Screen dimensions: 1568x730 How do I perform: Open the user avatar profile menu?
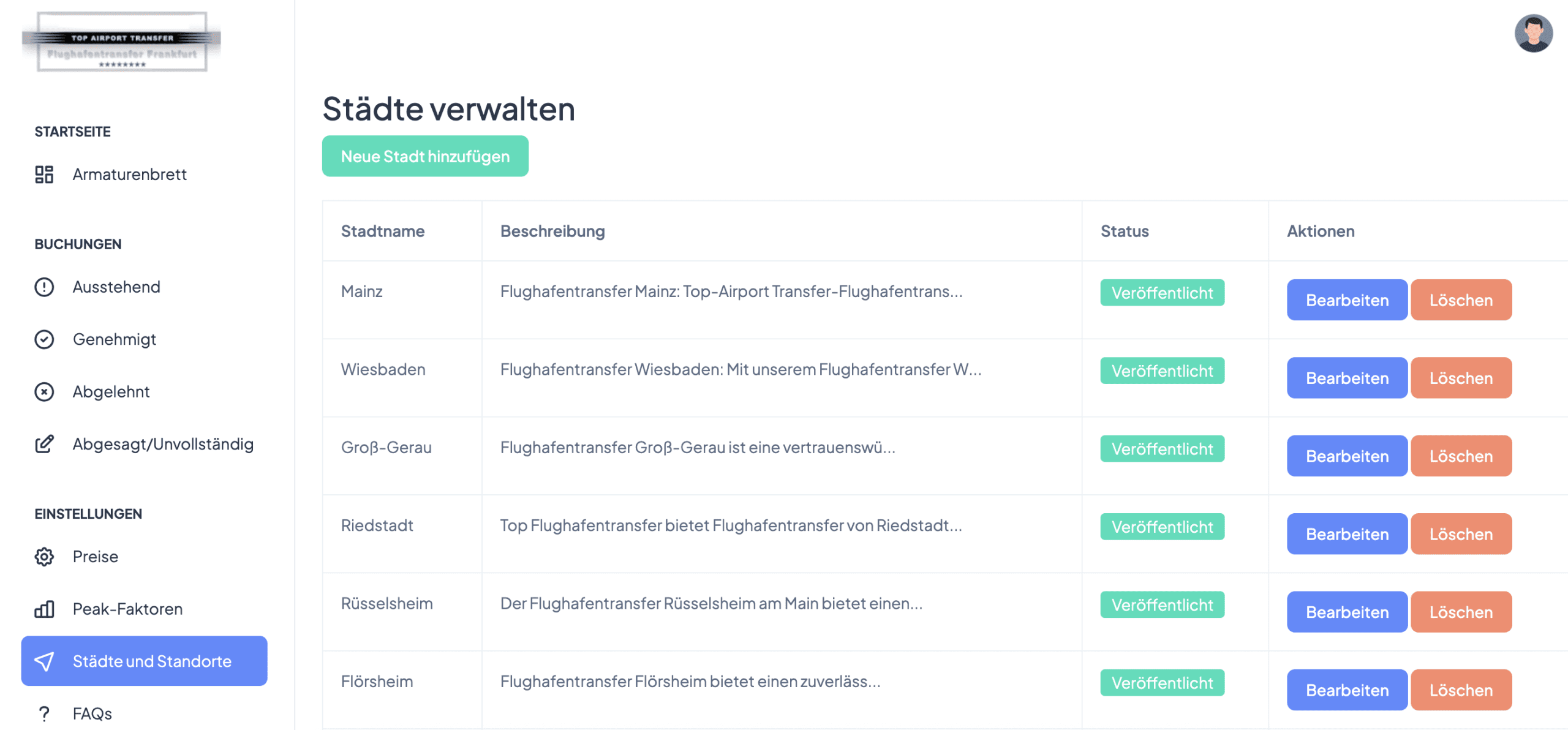tap(1533, 34)
